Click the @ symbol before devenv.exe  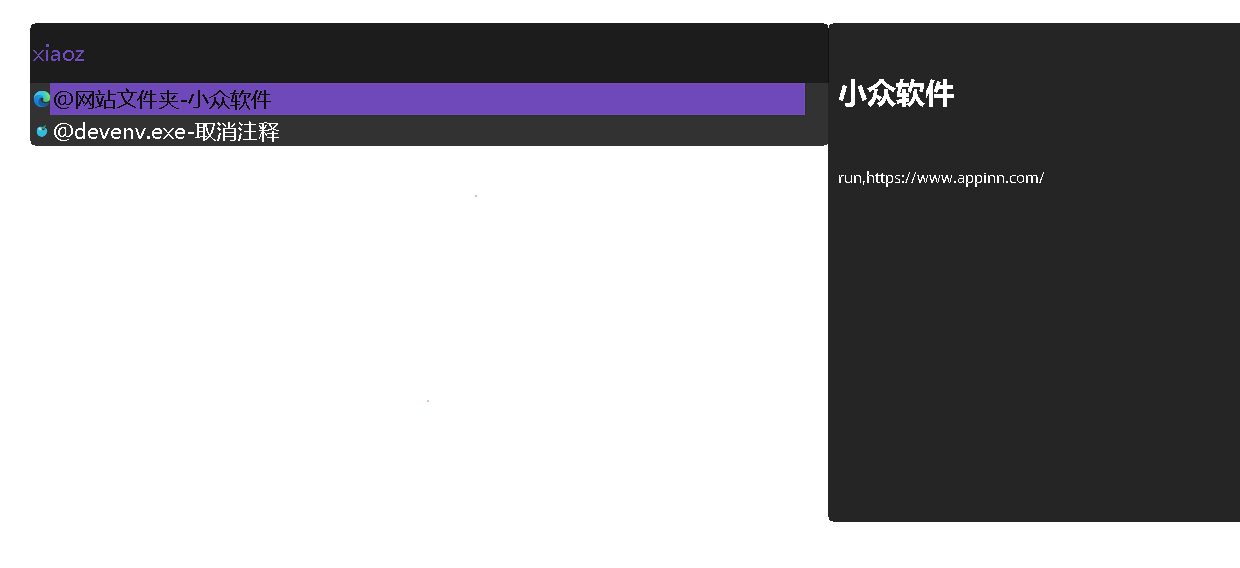click(x=62, y=132)
